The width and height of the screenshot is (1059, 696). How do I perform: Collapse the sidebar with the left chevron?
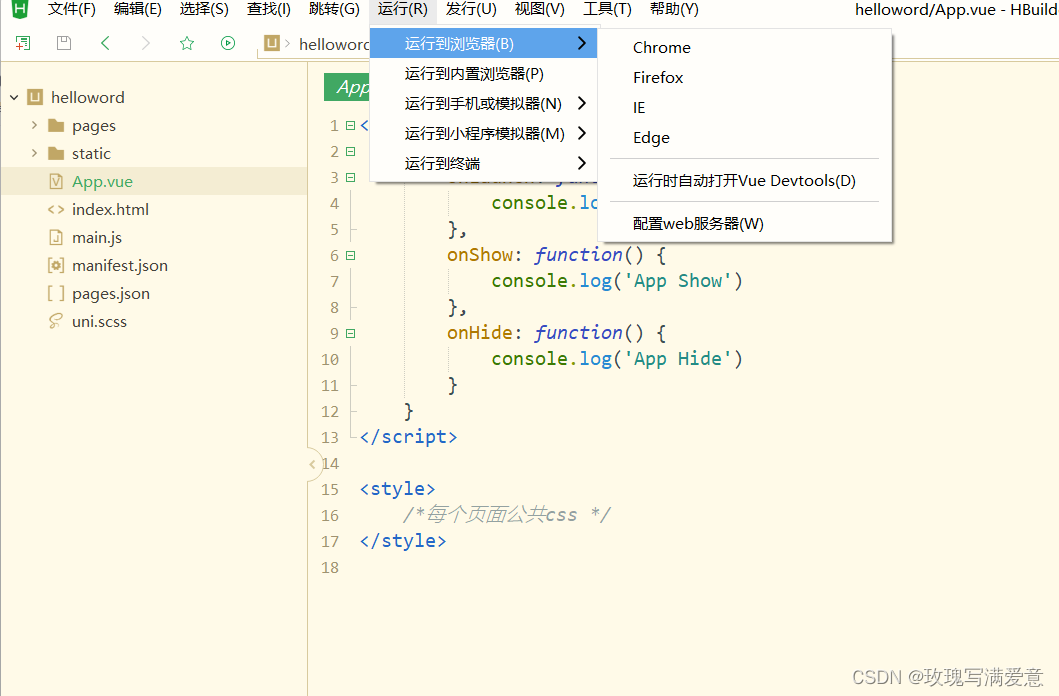coord(313,464)
